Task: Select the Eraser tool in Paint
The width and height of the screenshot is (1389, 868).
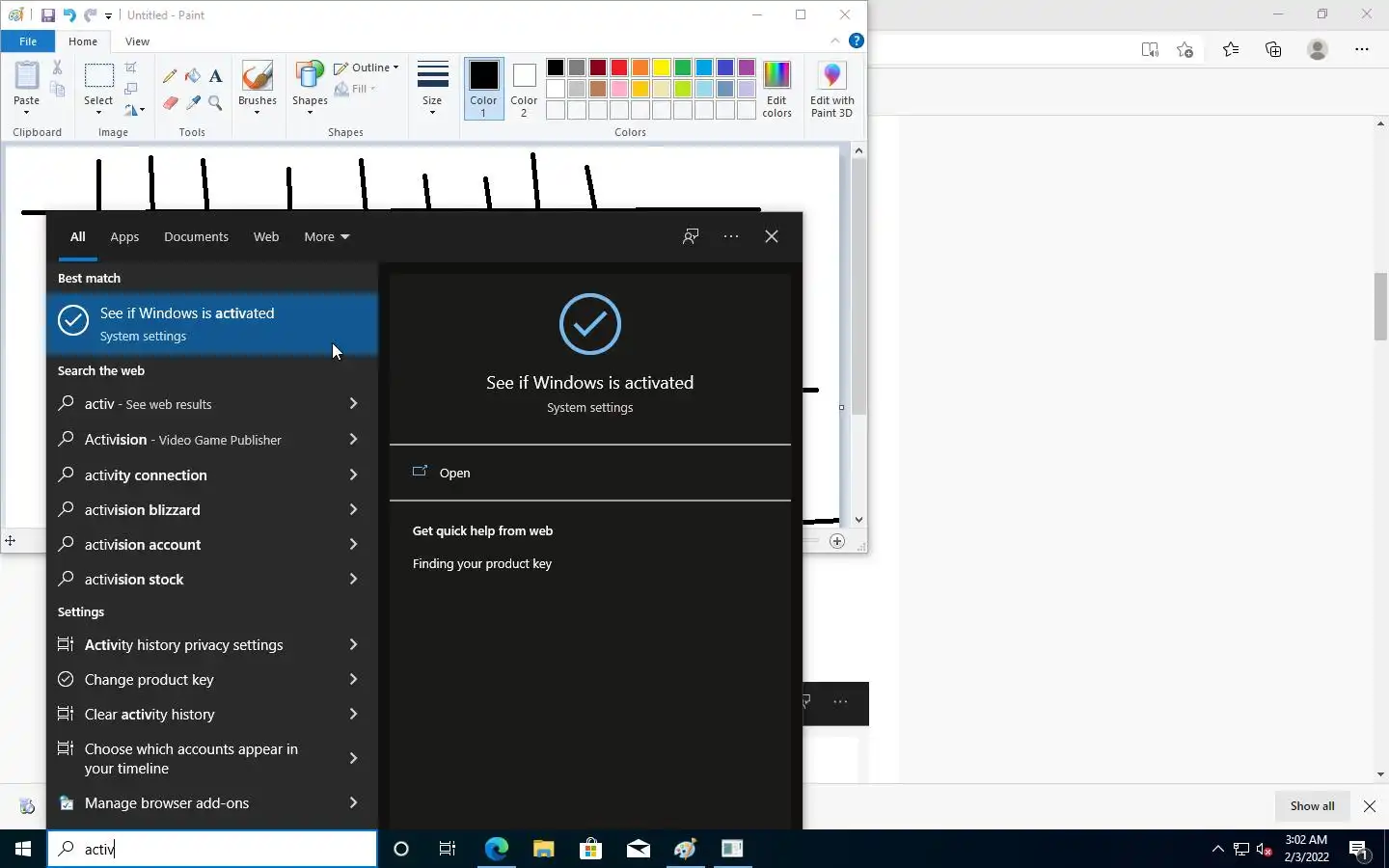Action: tap(170, 103)
